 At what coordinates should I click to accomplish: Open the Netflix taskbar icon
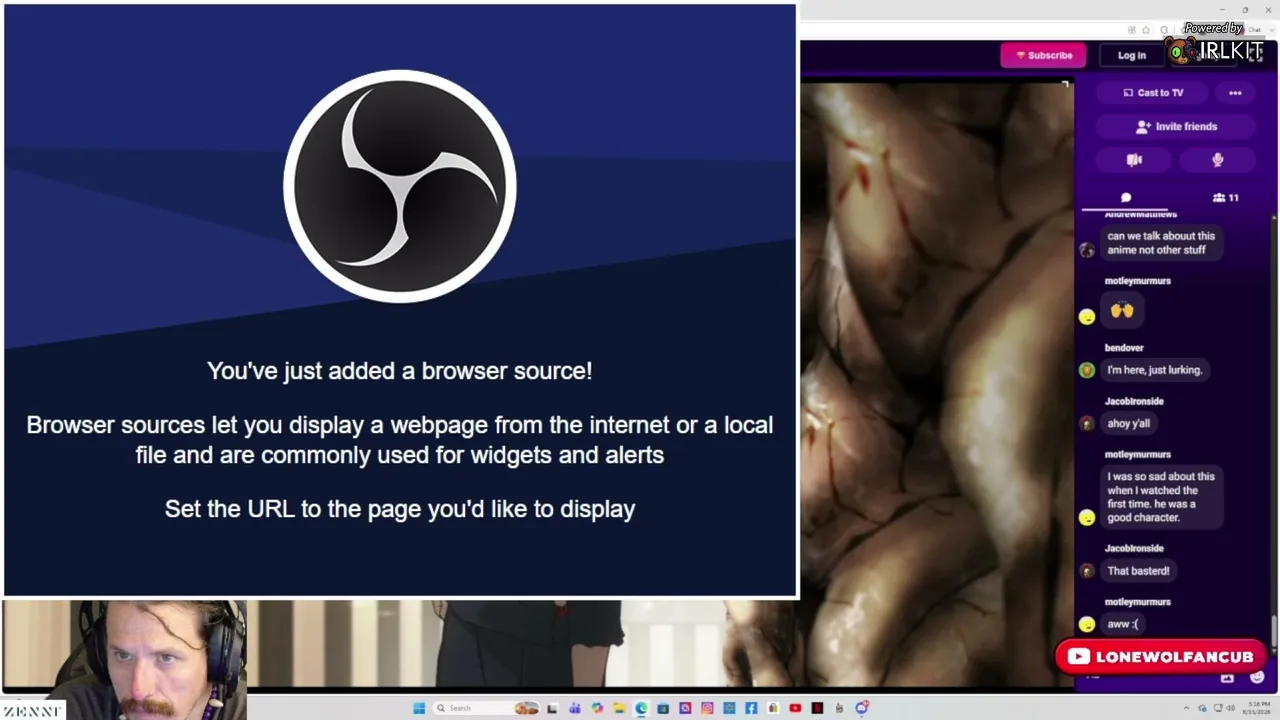(x=817, y=708)
